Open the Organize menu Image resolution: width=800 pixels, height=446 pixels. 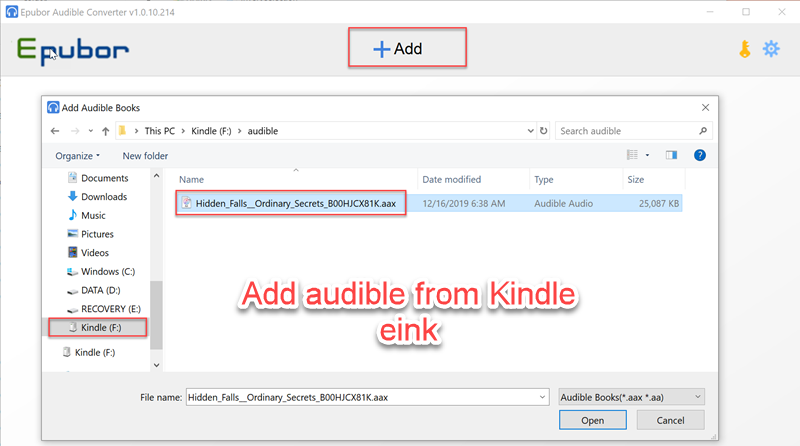78,156
